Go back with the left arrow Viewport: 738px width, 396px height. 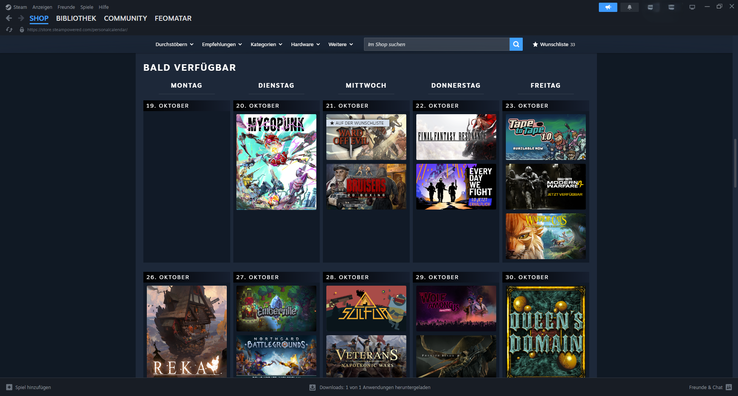tap(9, 18)
